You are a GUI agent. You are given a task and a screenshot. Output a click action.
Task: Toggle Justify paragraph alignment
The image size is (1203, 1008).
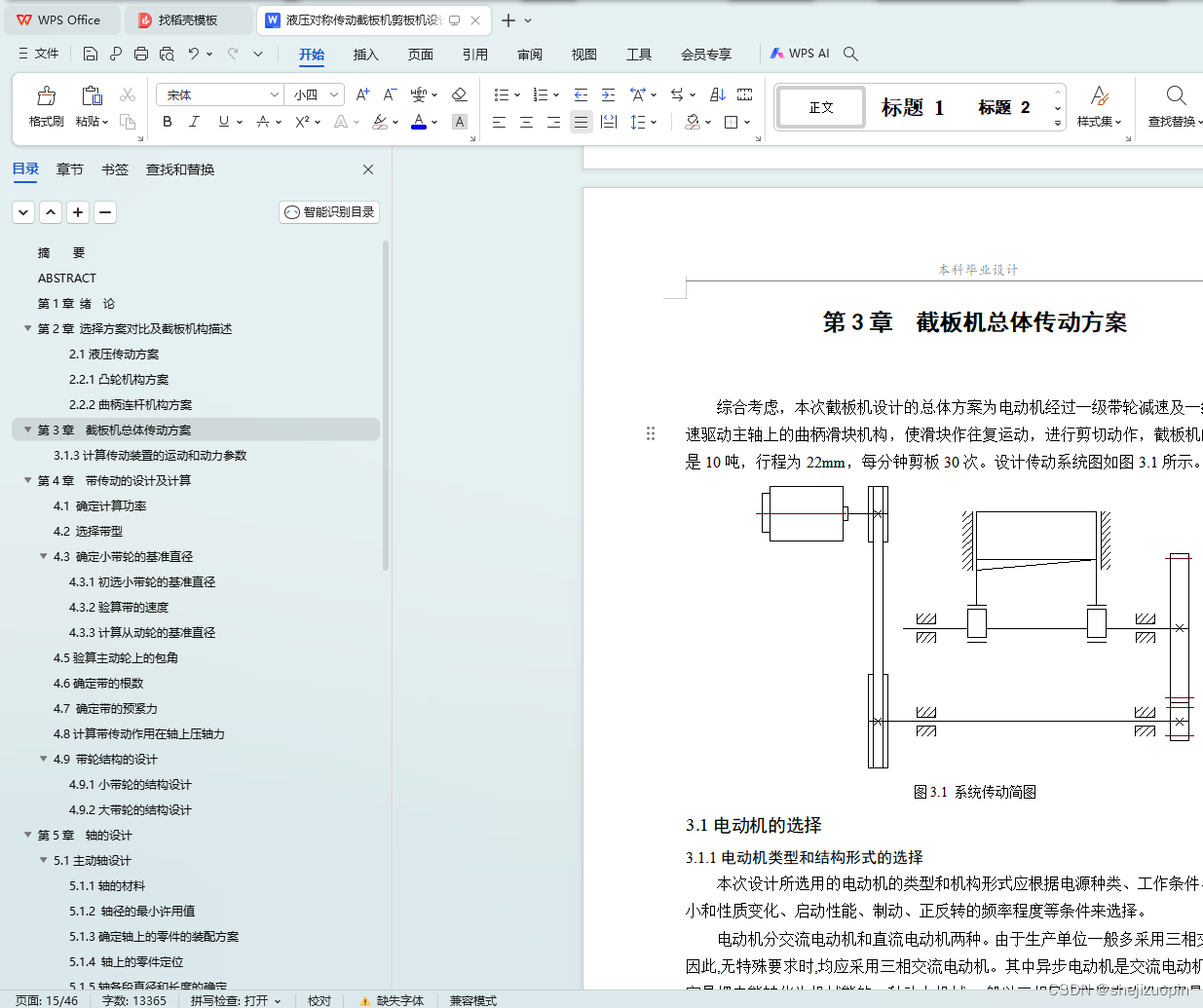[581, 122]
